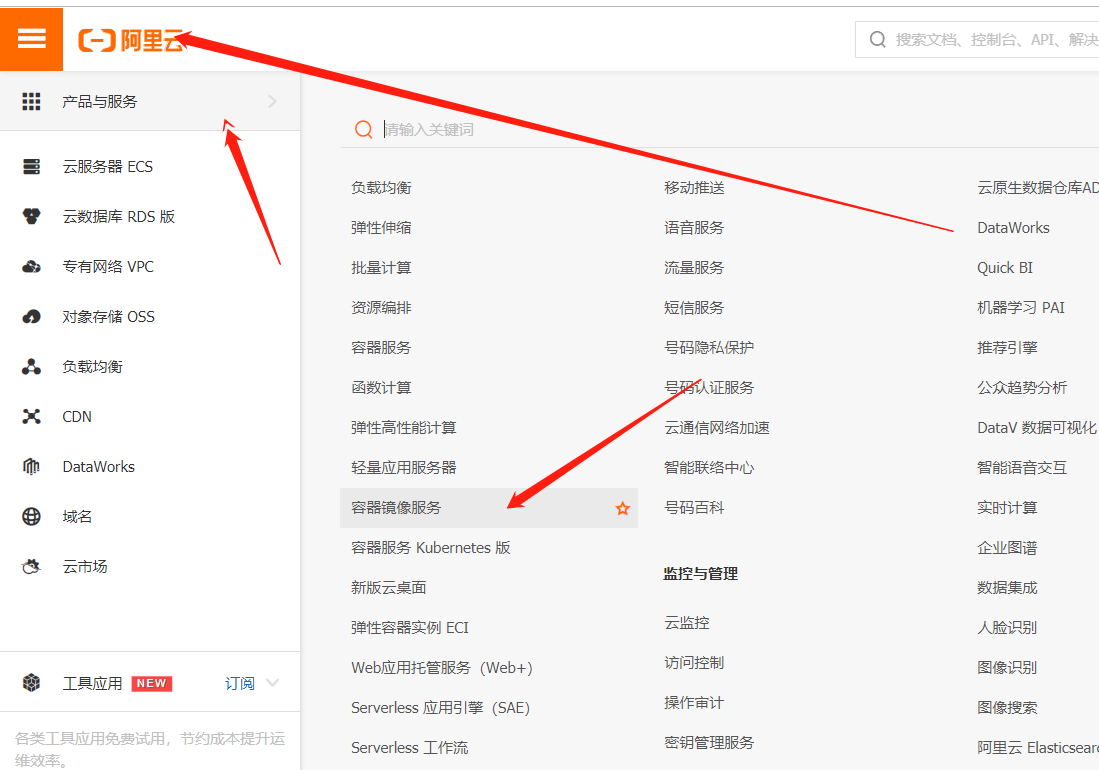This screenshot has height=770, width=1099.
Task: Open 弹性高性能计算 product link
Action: pyautogui.click(x=404, y=427)
